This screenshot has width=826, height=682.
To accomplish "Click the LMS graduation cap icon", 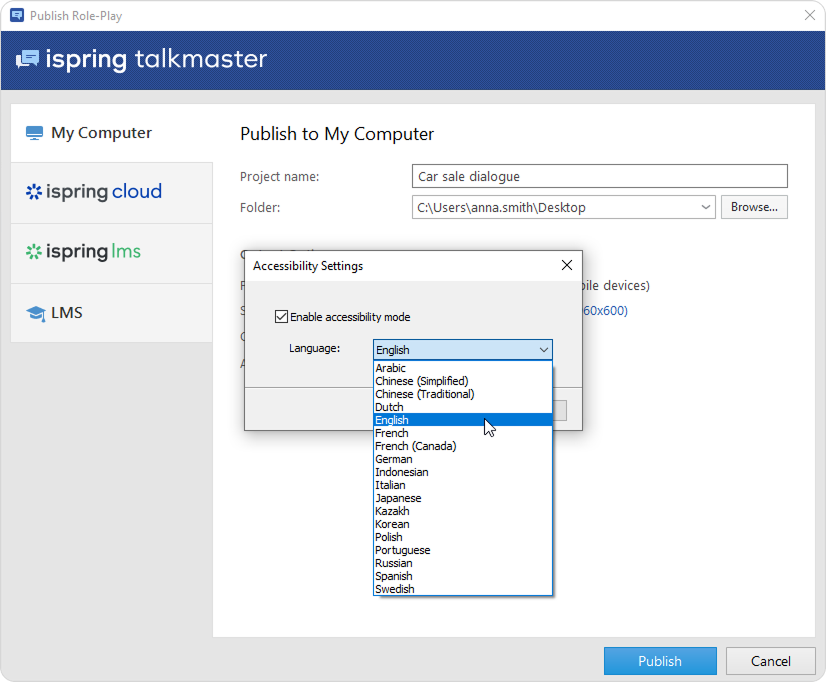I will tap(36, 313).
